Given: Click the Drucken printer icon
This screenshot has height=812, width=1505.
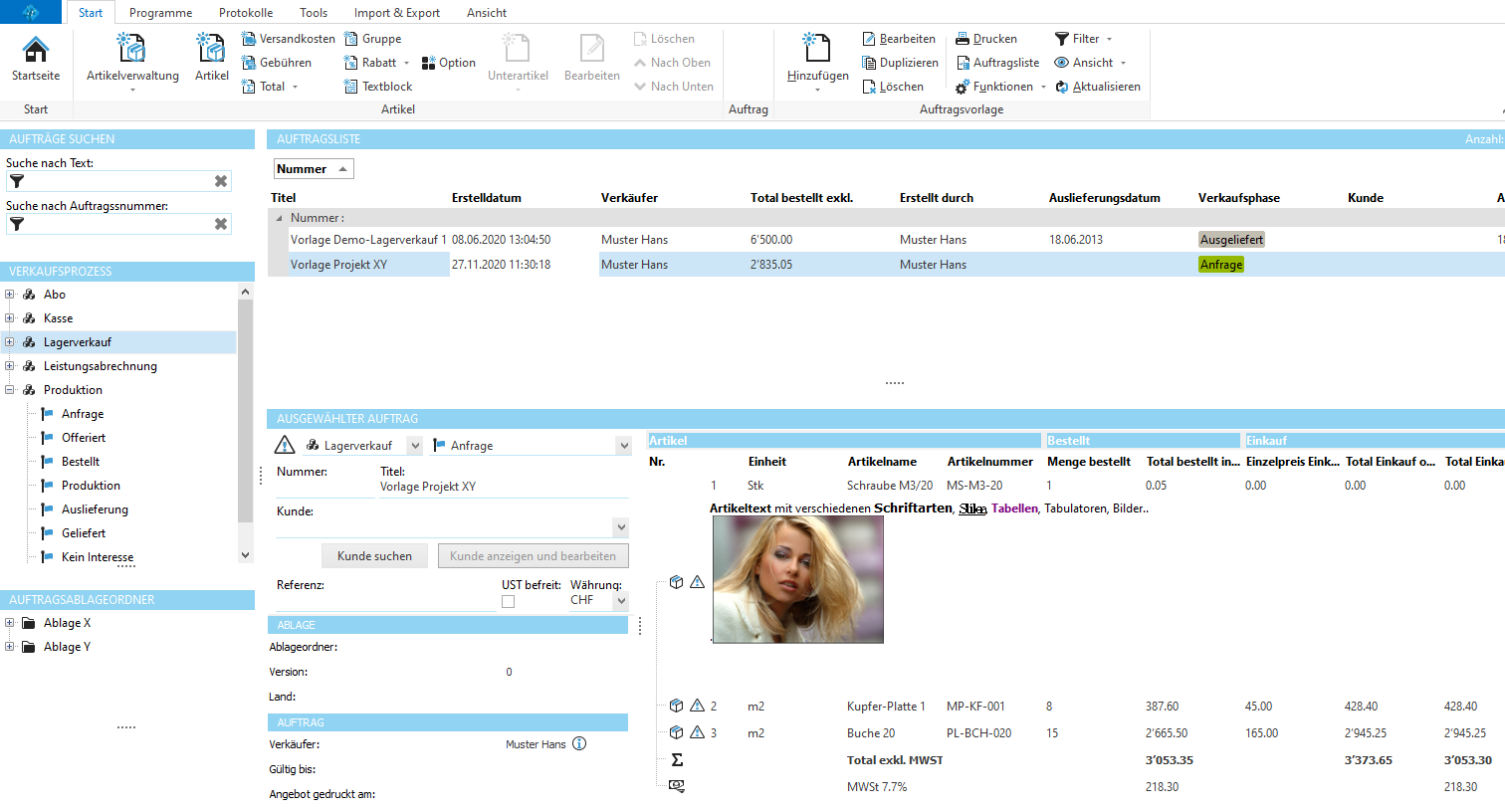Looking at the screenshot, I should click(963, 39).
